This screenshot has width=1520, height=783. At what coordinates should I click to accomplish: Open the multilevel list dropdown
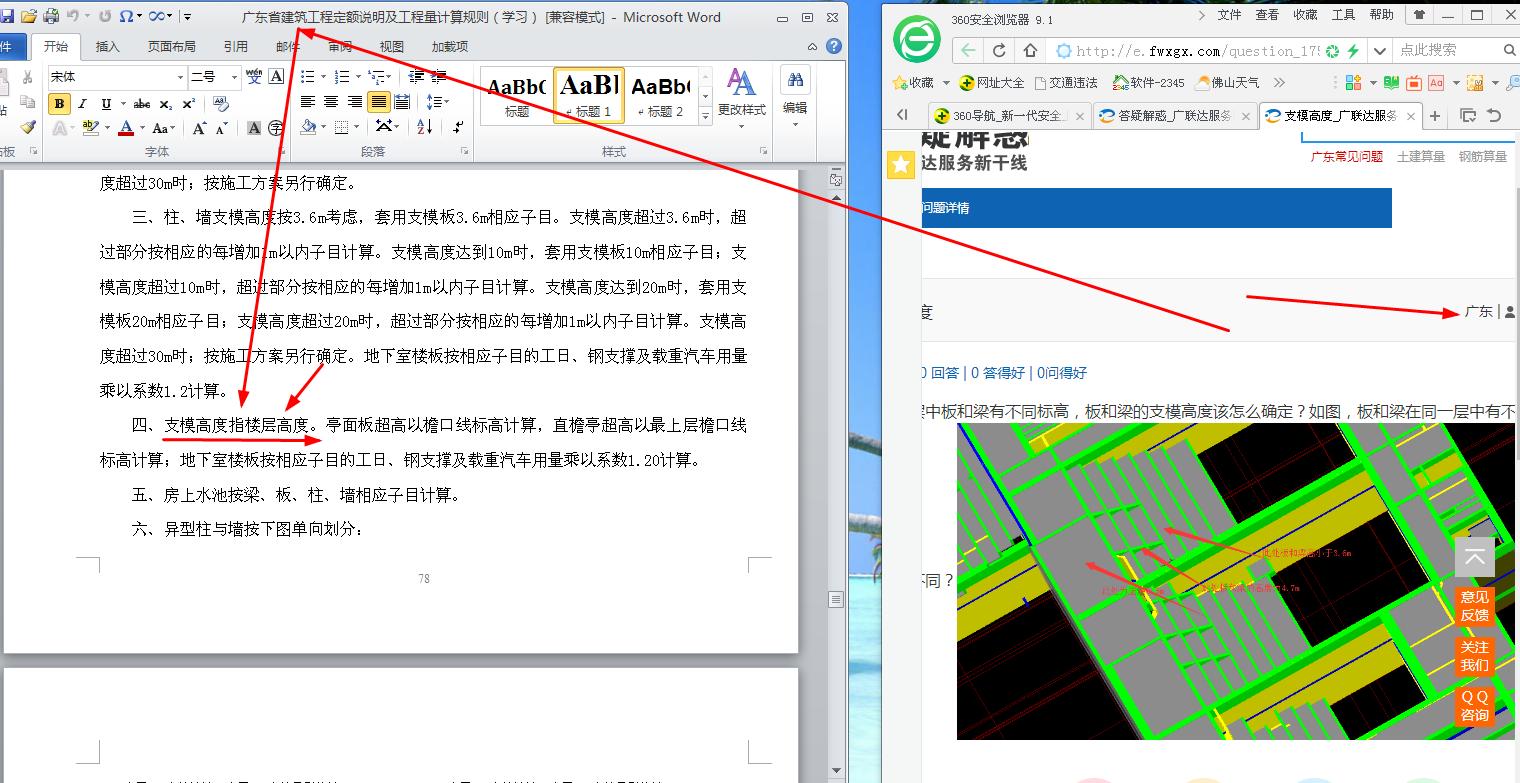[x=388, y=77]
